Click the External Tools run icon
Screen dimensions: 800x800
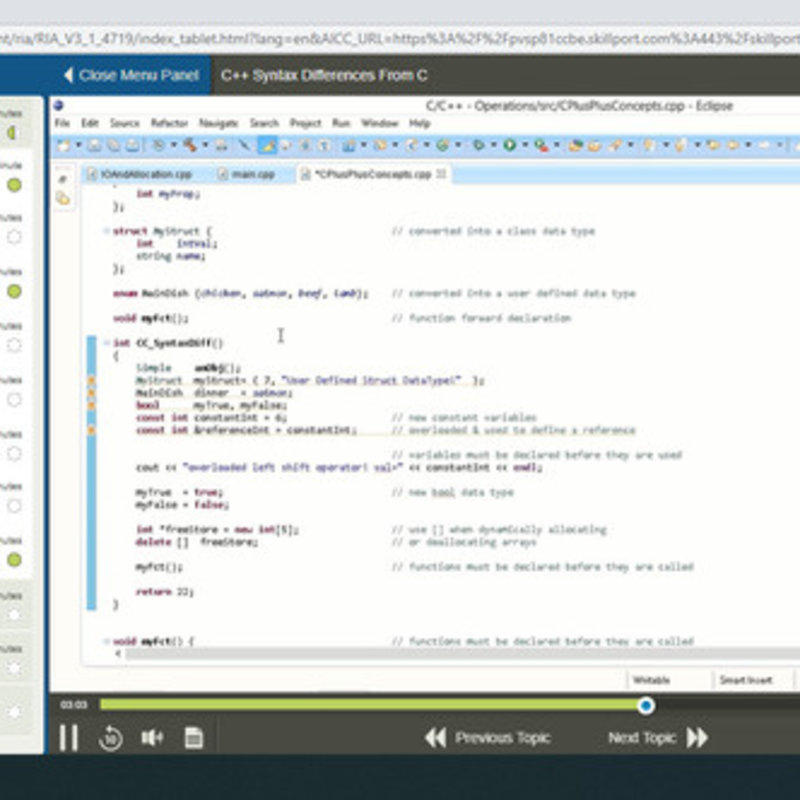(541, 146)
